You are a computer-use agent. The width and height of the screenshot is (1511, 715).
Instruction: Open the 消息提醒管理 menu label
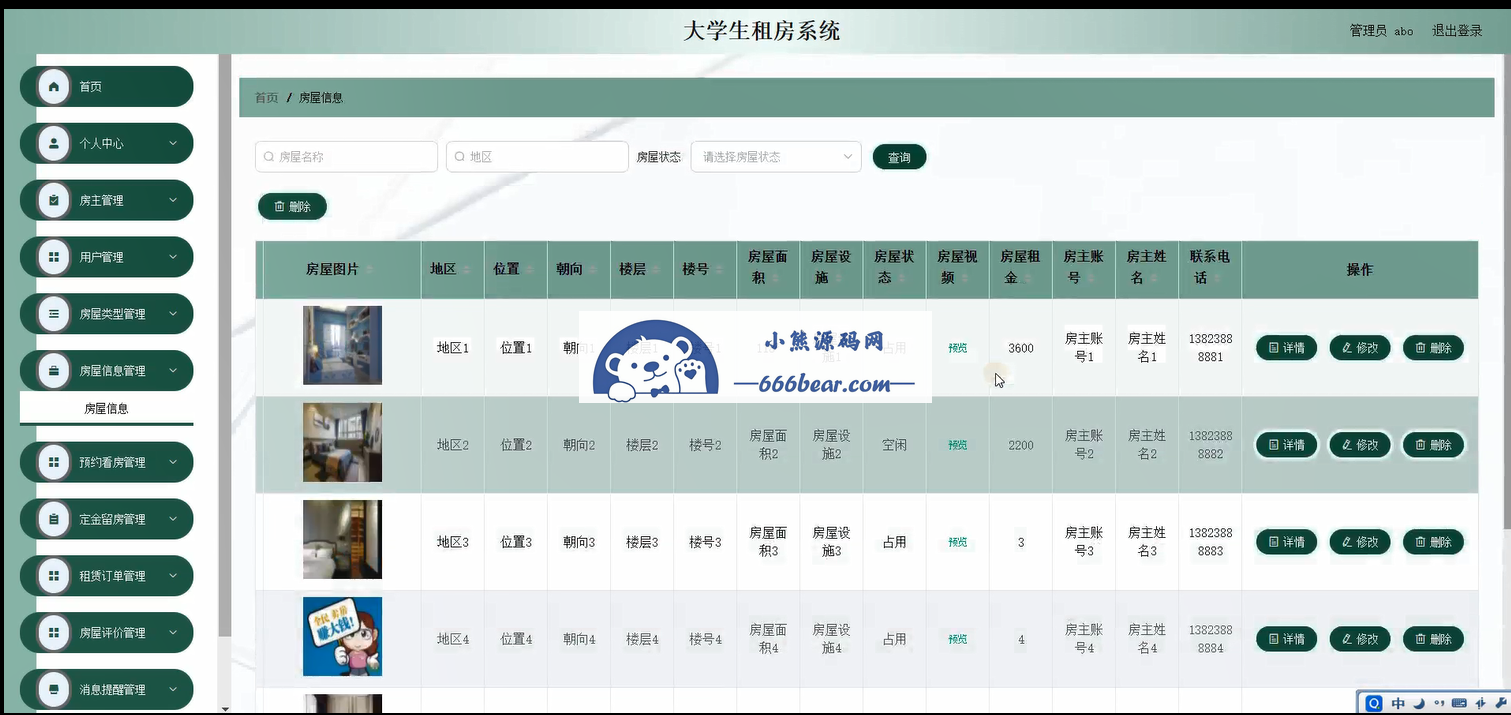pyautogui.click(x=112, y=690)
